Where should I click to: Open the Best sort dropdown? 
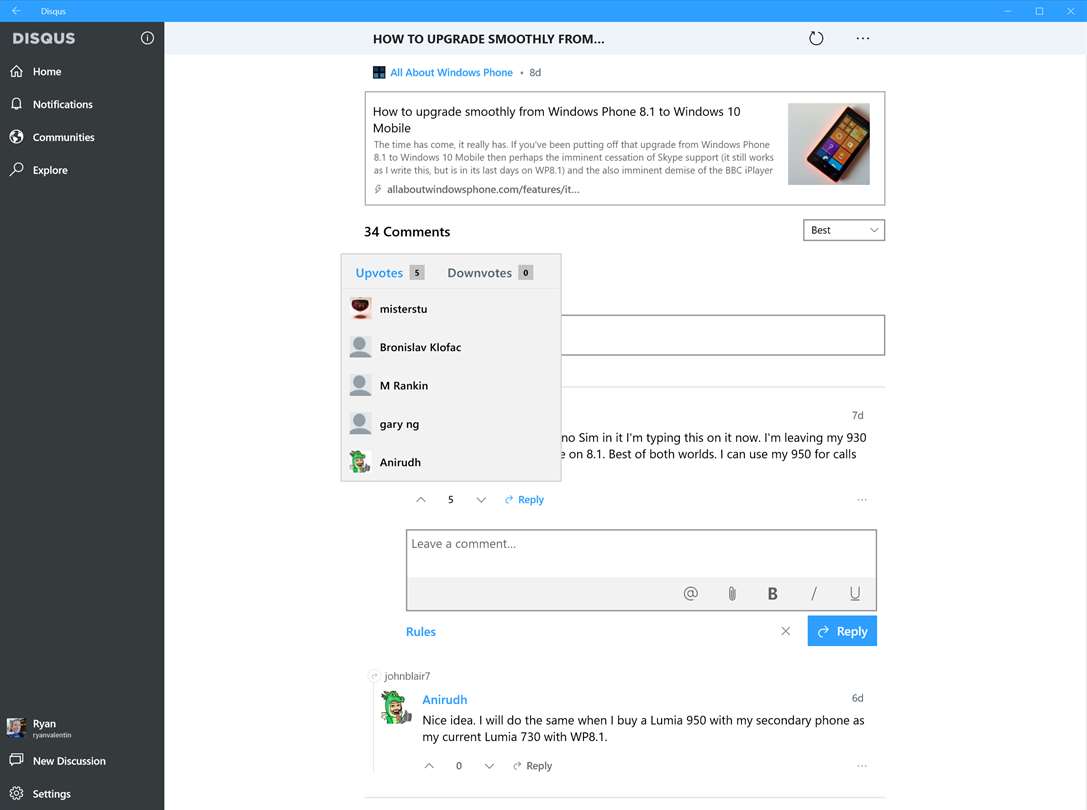[844, 230]
